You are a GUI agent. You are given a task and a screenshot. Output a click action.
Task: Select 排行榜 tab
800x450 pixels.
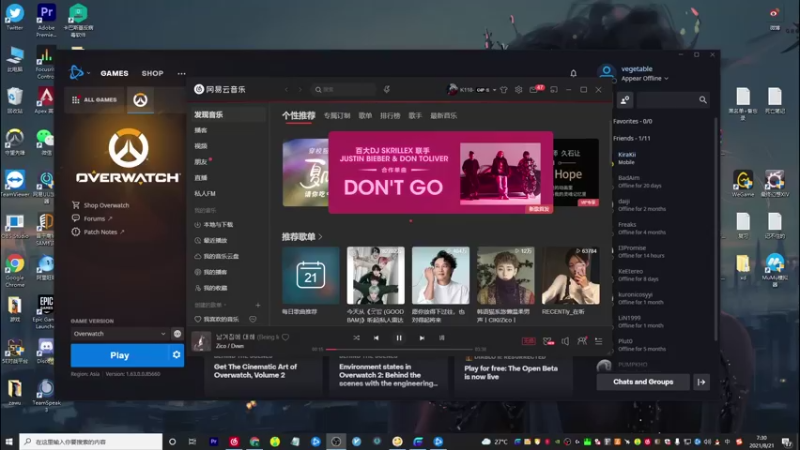point(390,116)
